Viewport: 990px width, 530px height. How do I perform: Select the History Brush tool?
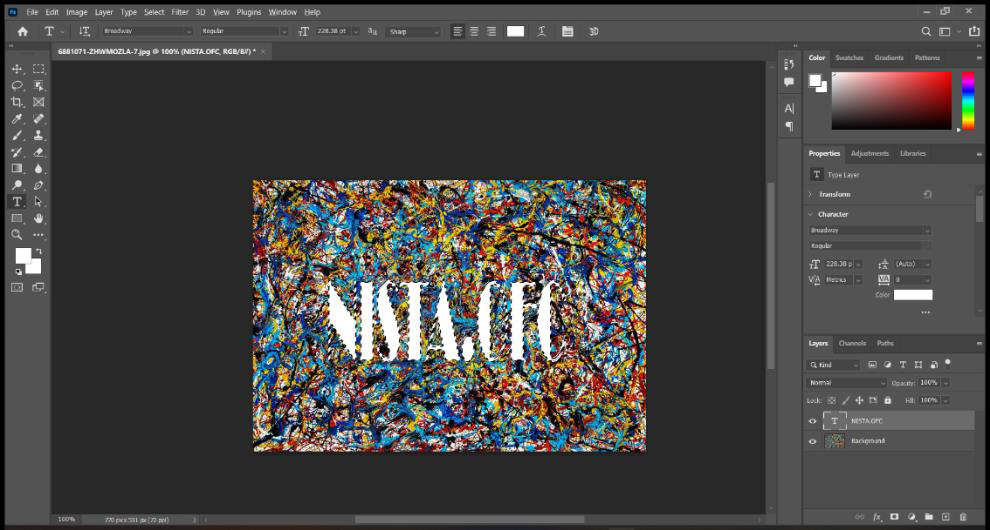coord(17,152)
